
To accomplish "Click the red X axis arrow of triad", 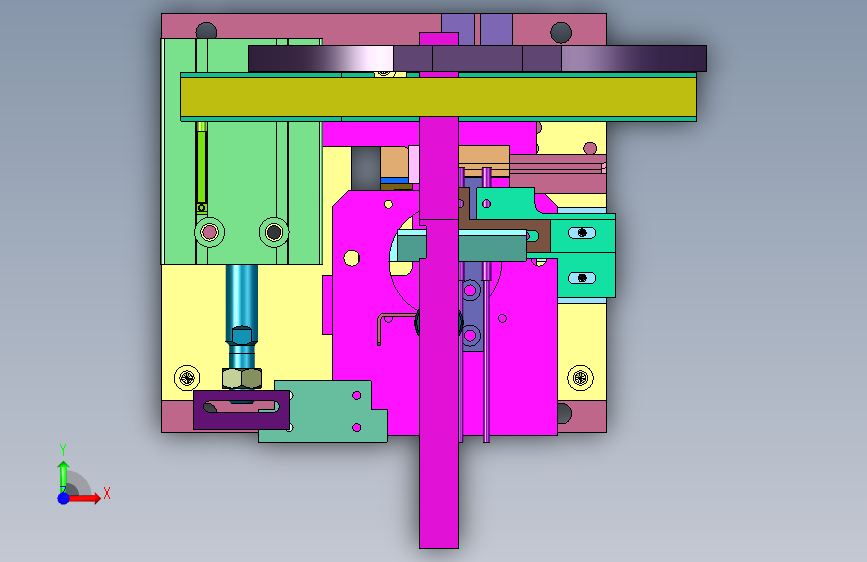I will pos(84,498).
